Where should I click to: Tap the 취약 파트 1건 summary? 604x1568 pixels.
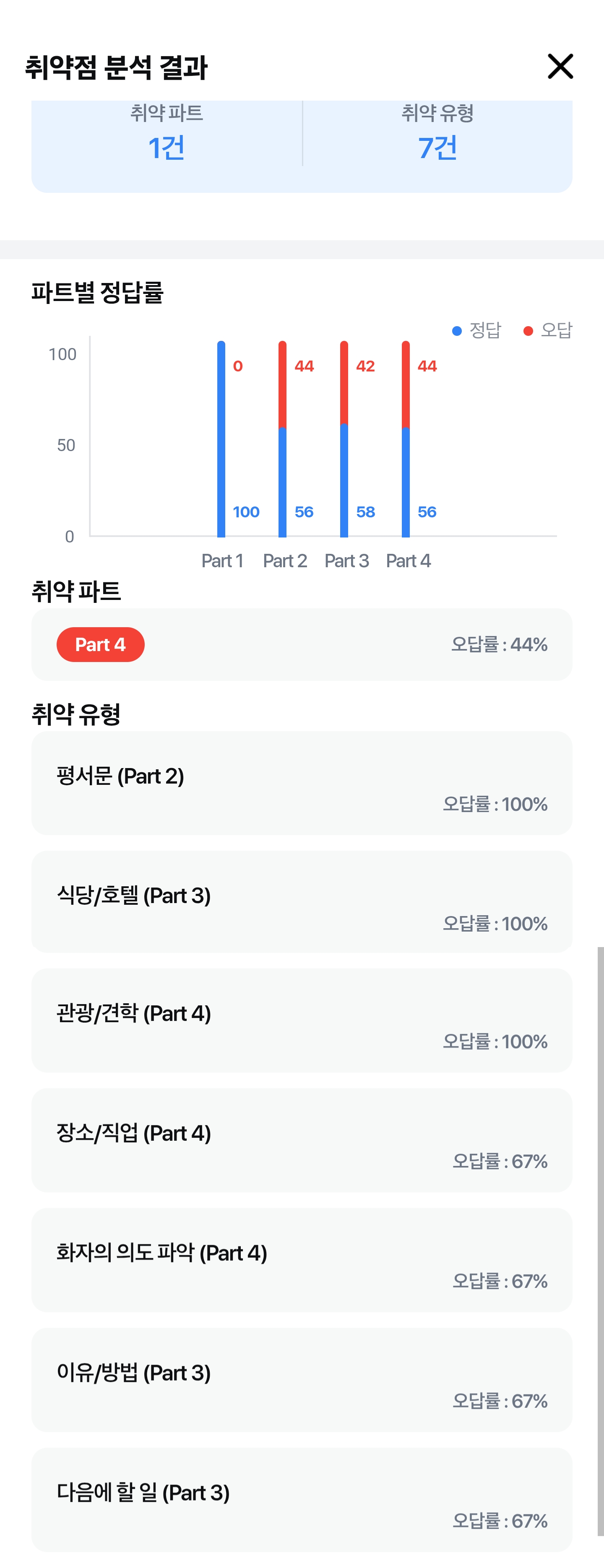[x=166, y=135]
